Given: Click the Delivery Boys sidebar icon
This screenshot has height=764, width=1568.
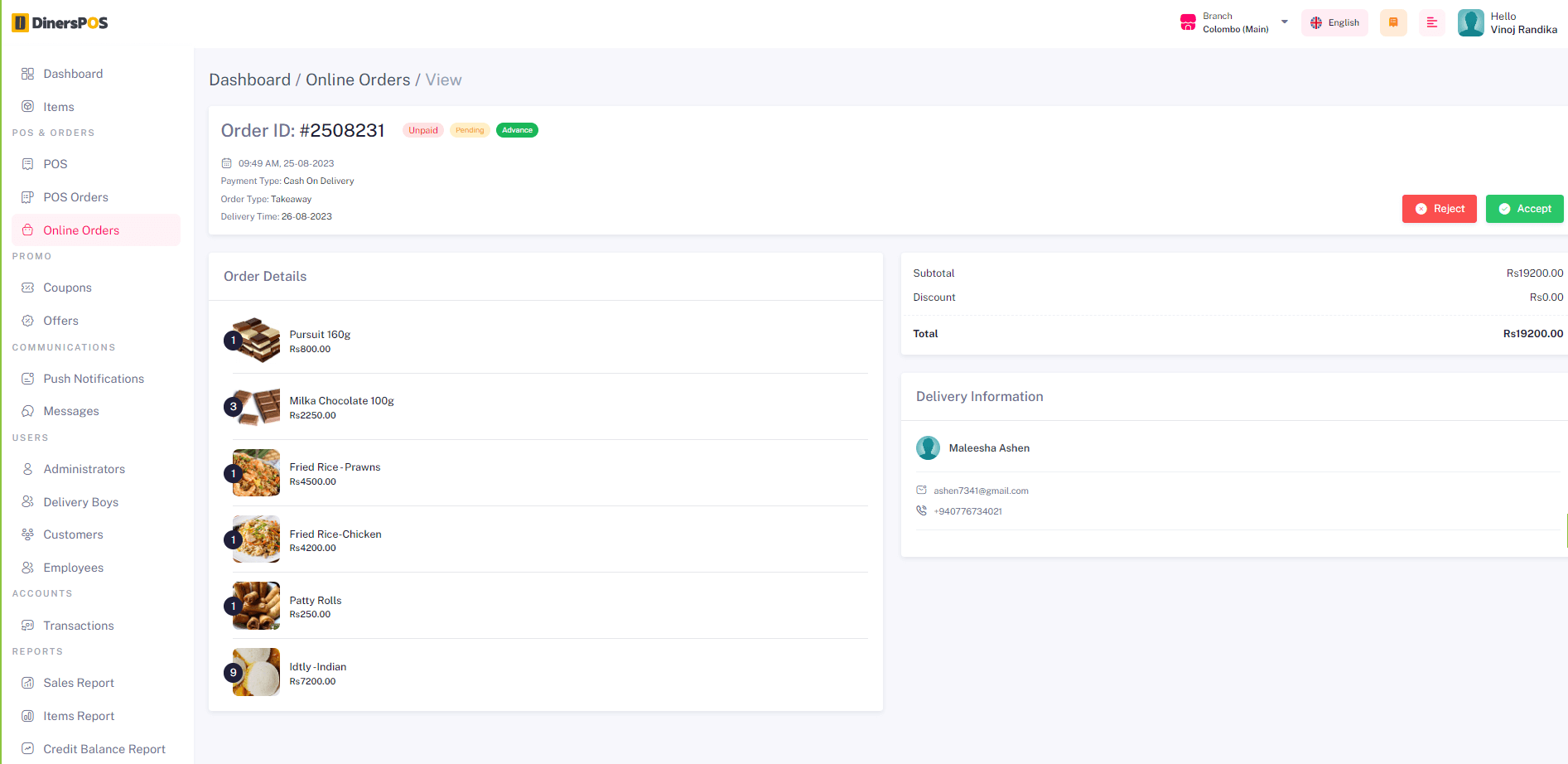Looking at the screenshot, I should [27, 502].
